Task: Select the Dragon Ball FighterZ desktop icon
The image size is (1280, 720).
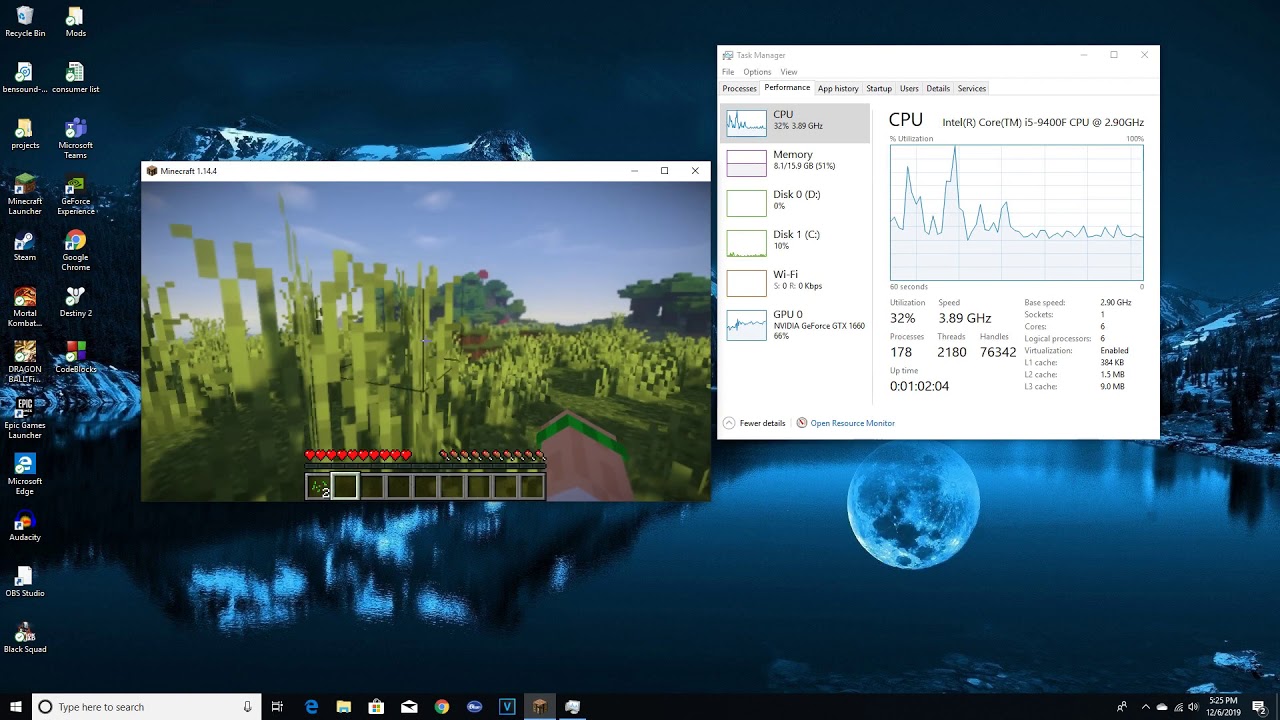Action: tap(25, 362)
